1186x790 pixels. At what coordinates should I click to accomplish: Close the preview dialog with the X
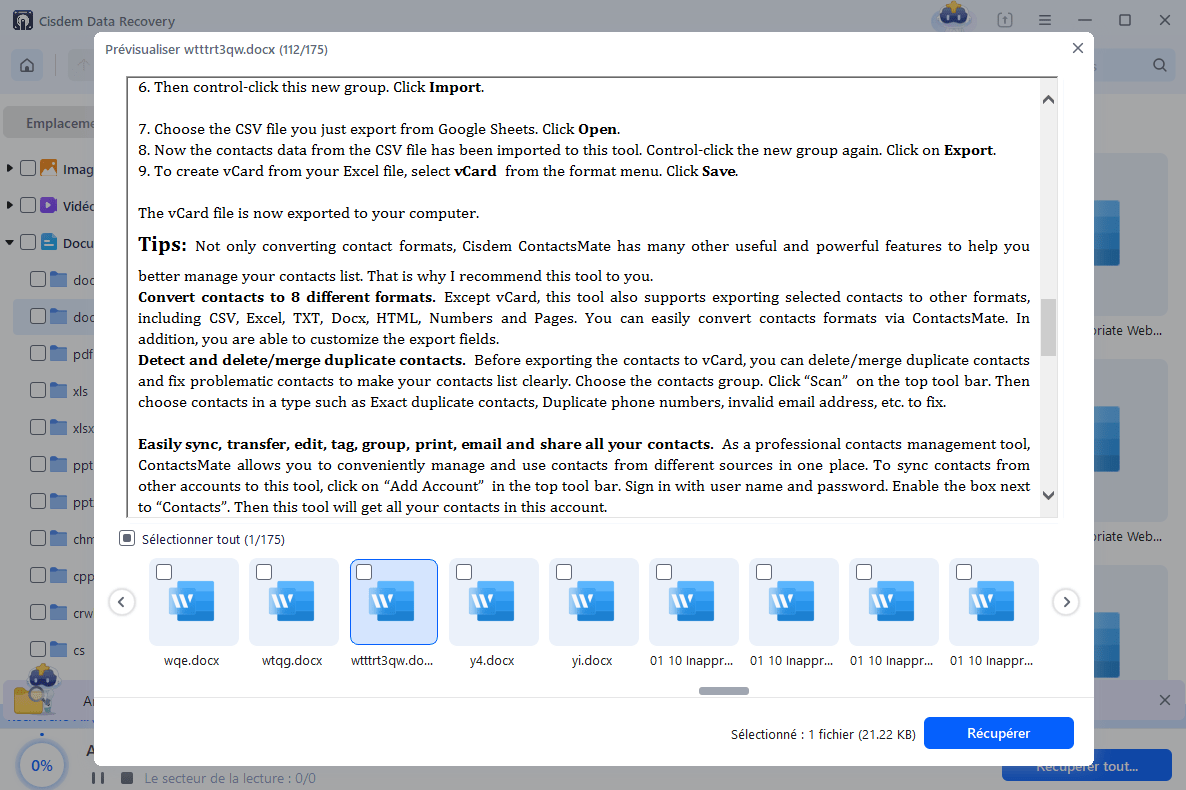(1078, 48)
